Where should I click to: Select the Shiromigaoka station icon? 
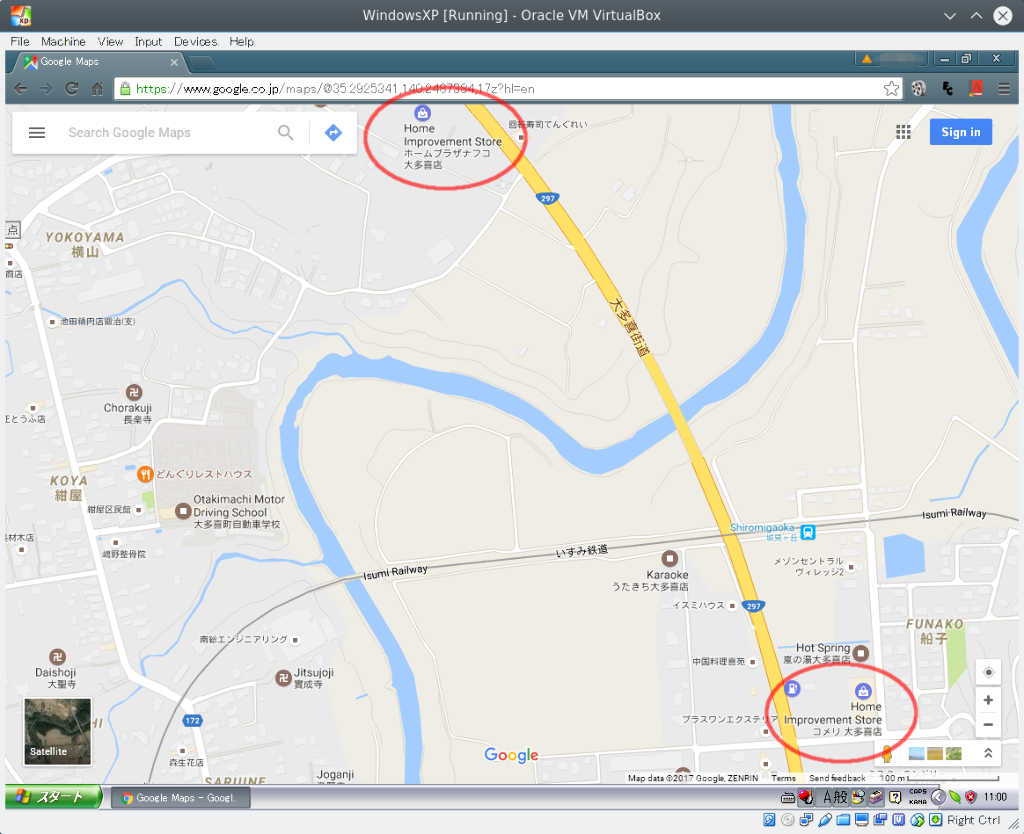coord(808,532)
